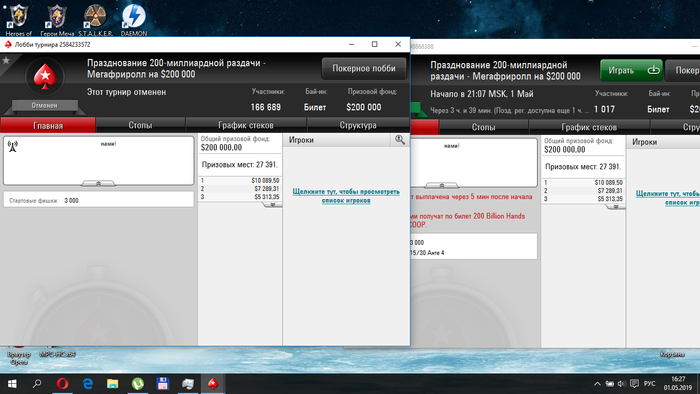Click the 166 689 participants value
Screen dimensions: 700x394
point(266,107)
